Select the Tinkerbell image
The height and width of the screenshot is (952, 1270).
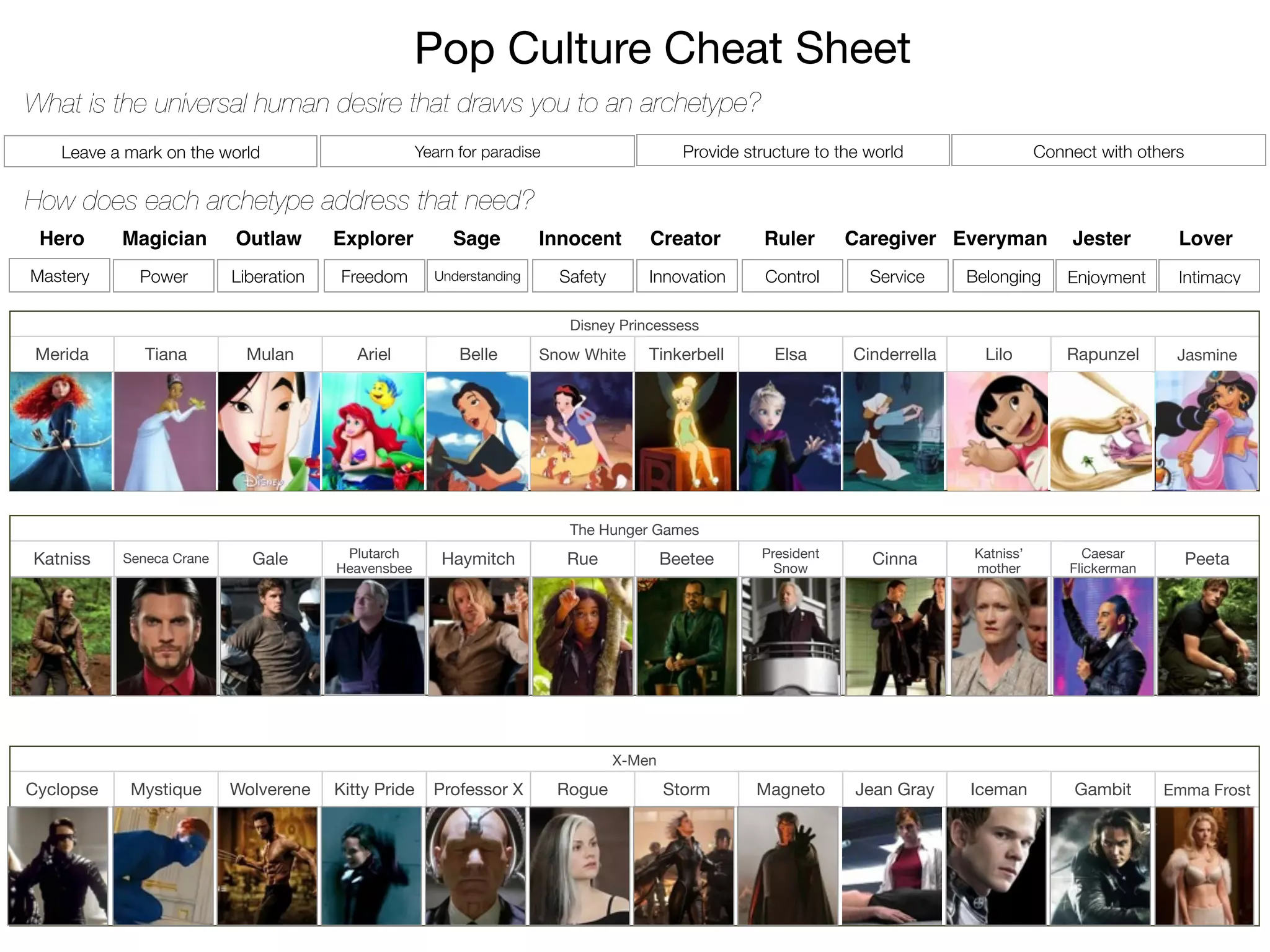point(686,431)
